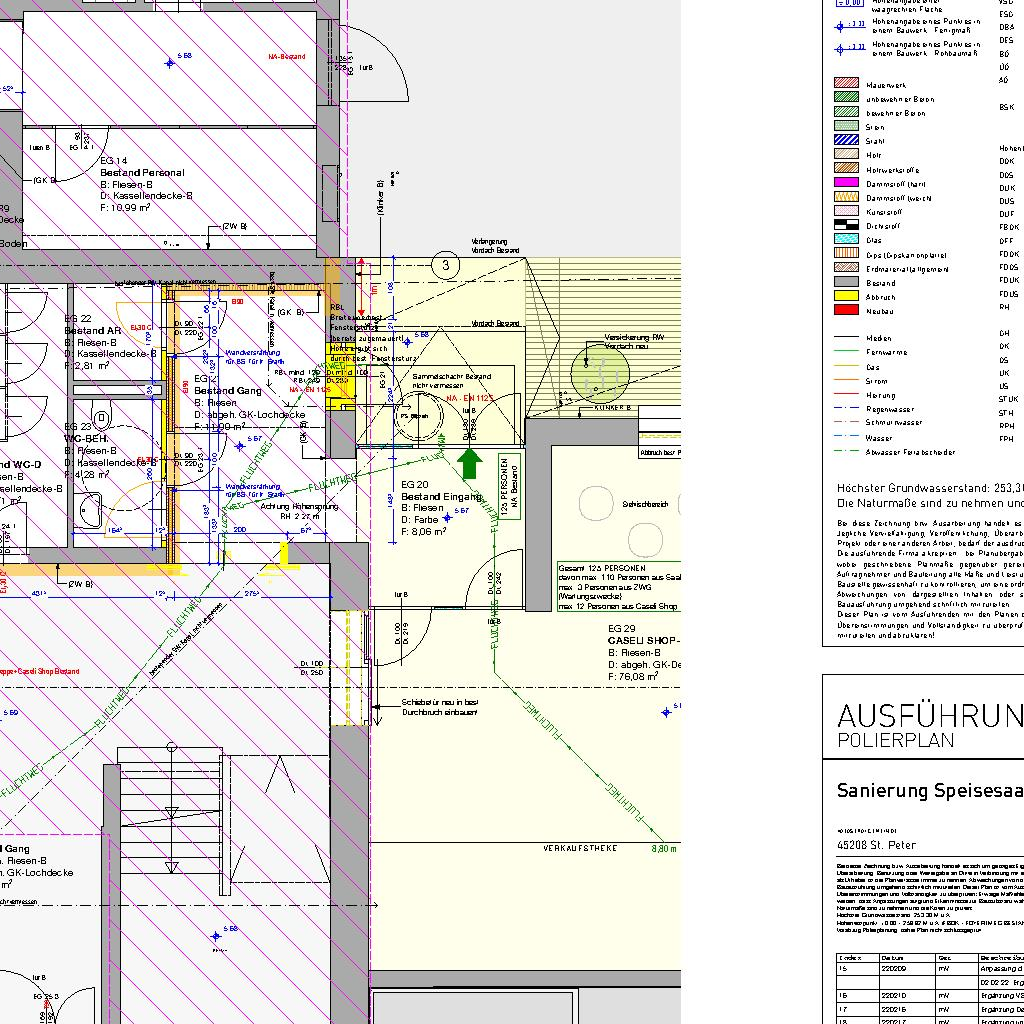Select the toilet symbol in WC-BEH room

102,419
